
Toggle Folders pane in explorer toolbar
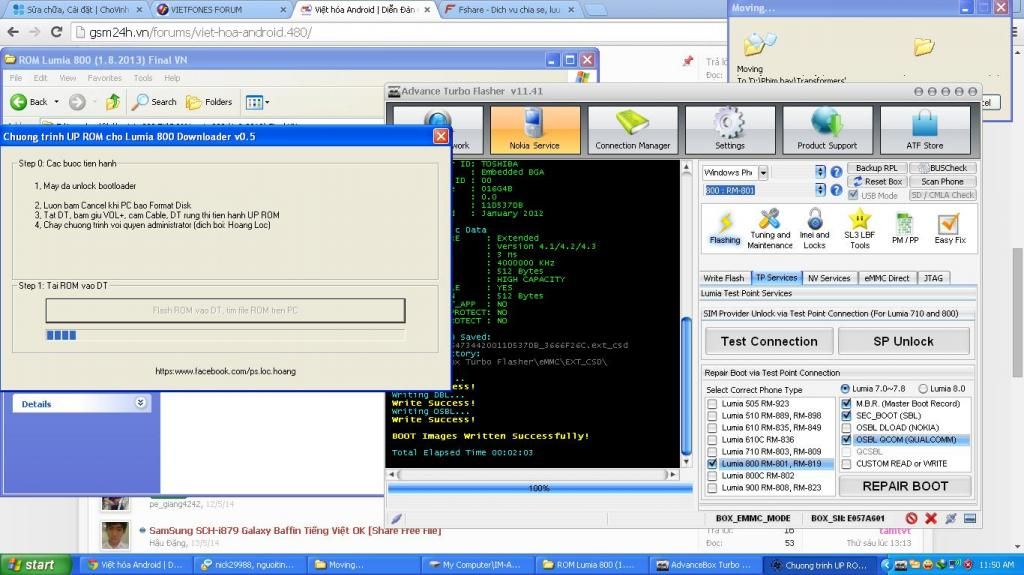pyautogui.click(x=209, y=102)
